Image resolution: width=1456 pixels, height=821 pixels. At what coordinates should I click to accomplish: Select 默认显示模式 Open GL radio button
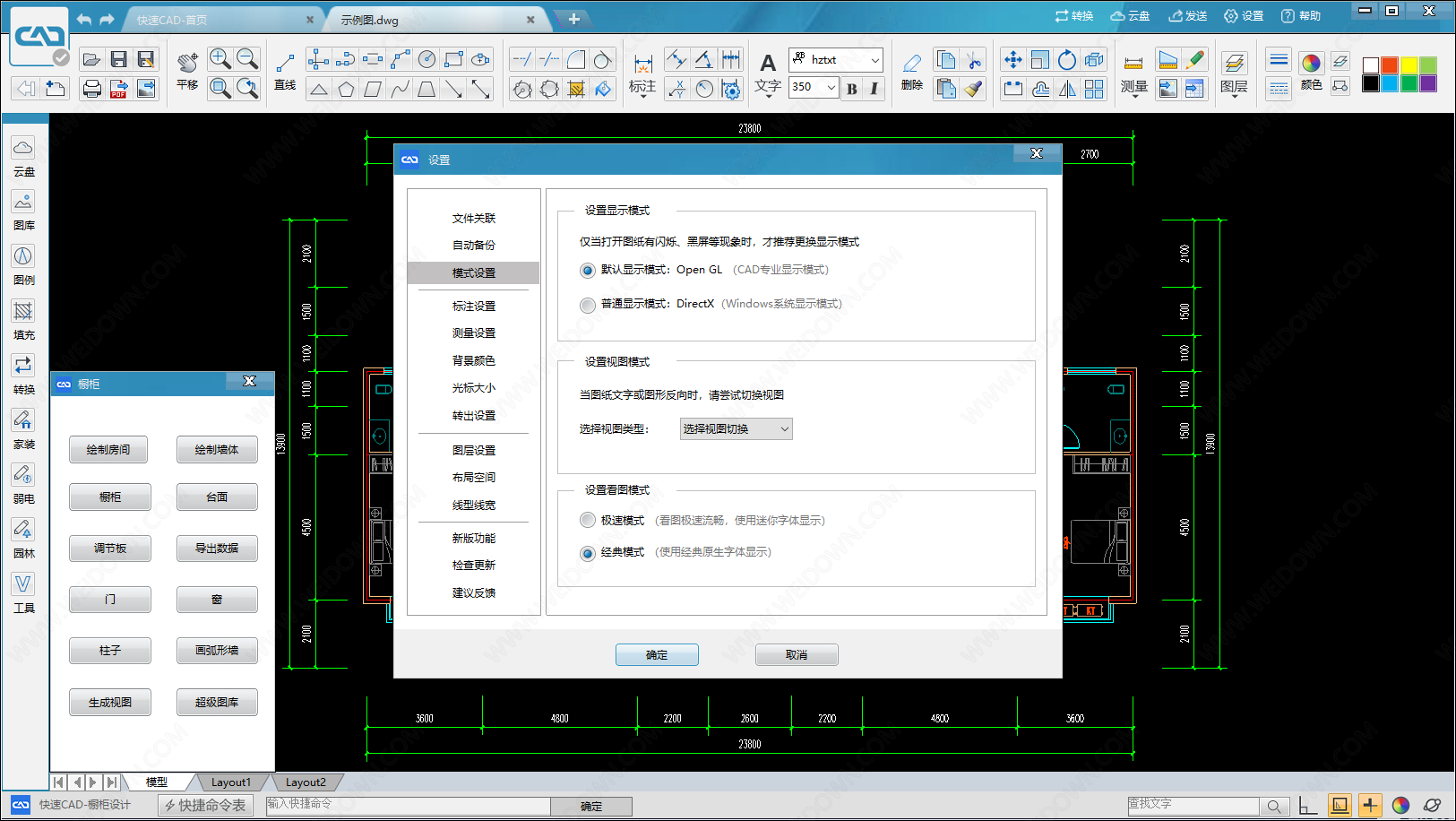(x=588, y=271)
